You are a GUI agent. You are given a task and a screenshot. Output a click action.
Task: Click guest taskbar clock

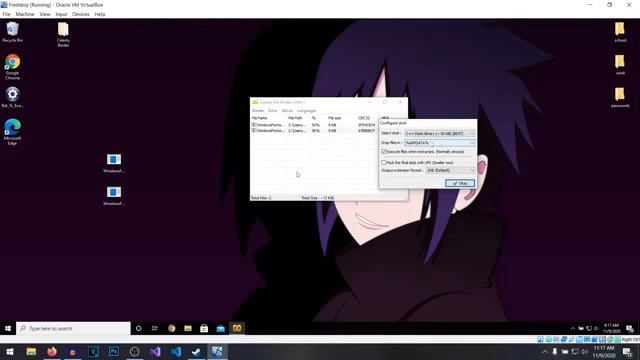[x=611, y=328]
